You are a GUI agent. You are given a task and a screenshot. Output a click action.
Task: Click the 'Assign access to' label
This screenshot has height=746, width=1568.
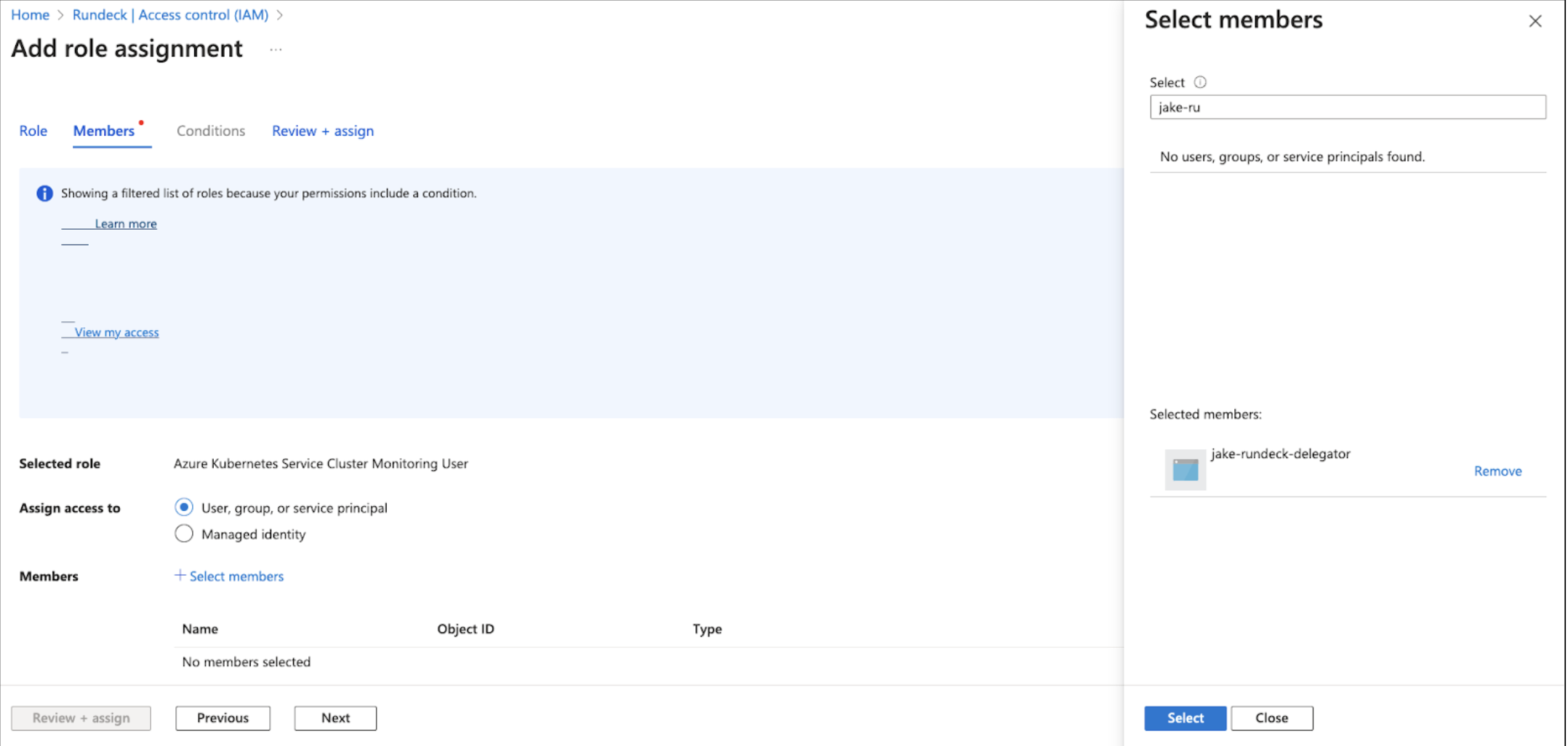[70, 508]
